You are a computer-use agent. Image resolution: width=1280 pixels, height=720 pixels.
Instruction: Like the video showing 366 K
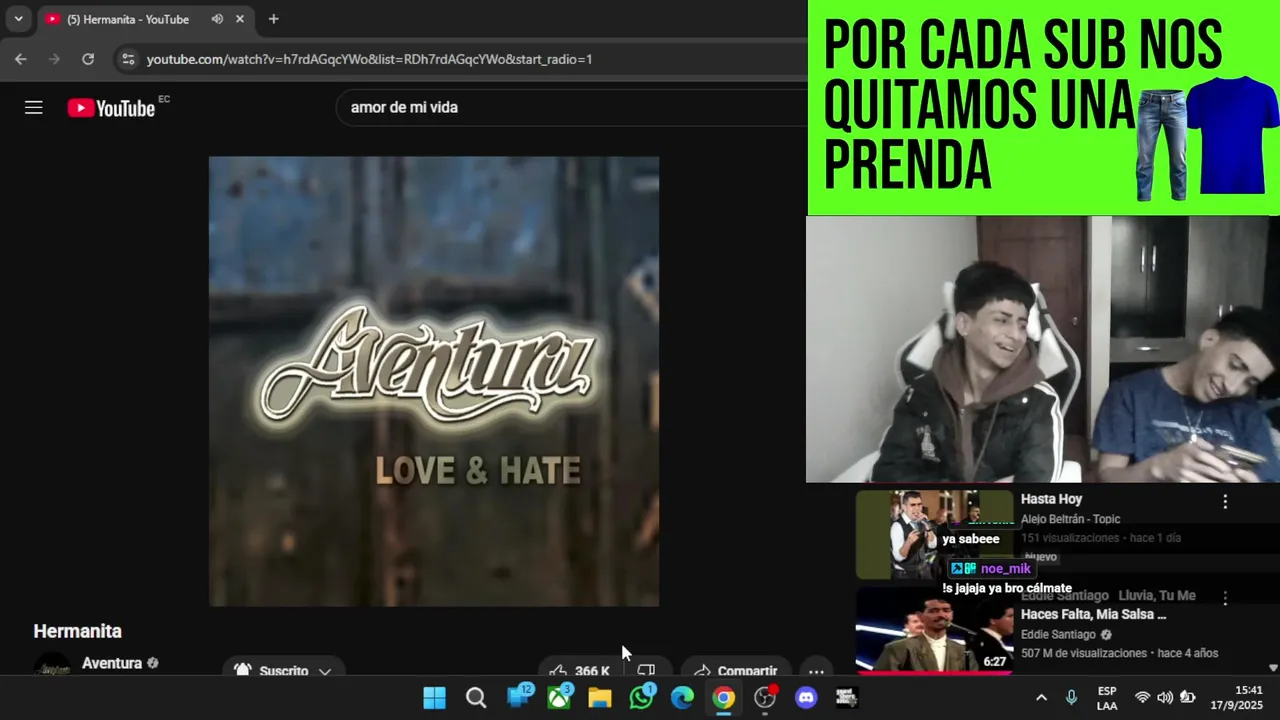(578, 670)
